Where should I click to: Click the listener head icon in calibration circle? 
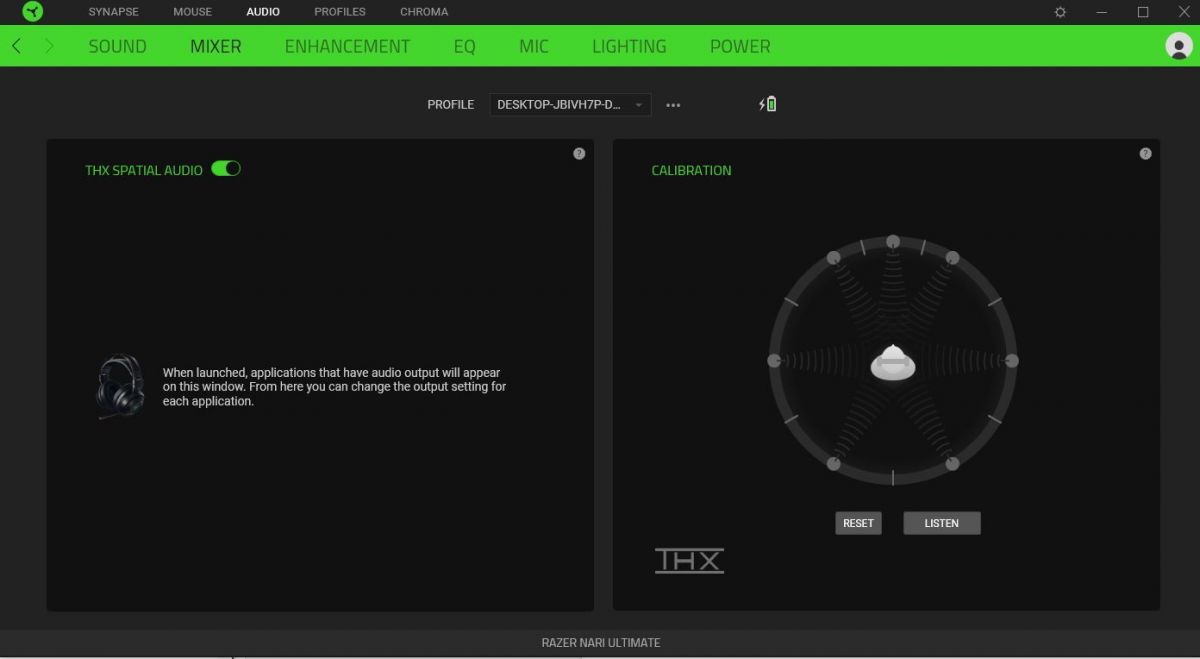892,362
